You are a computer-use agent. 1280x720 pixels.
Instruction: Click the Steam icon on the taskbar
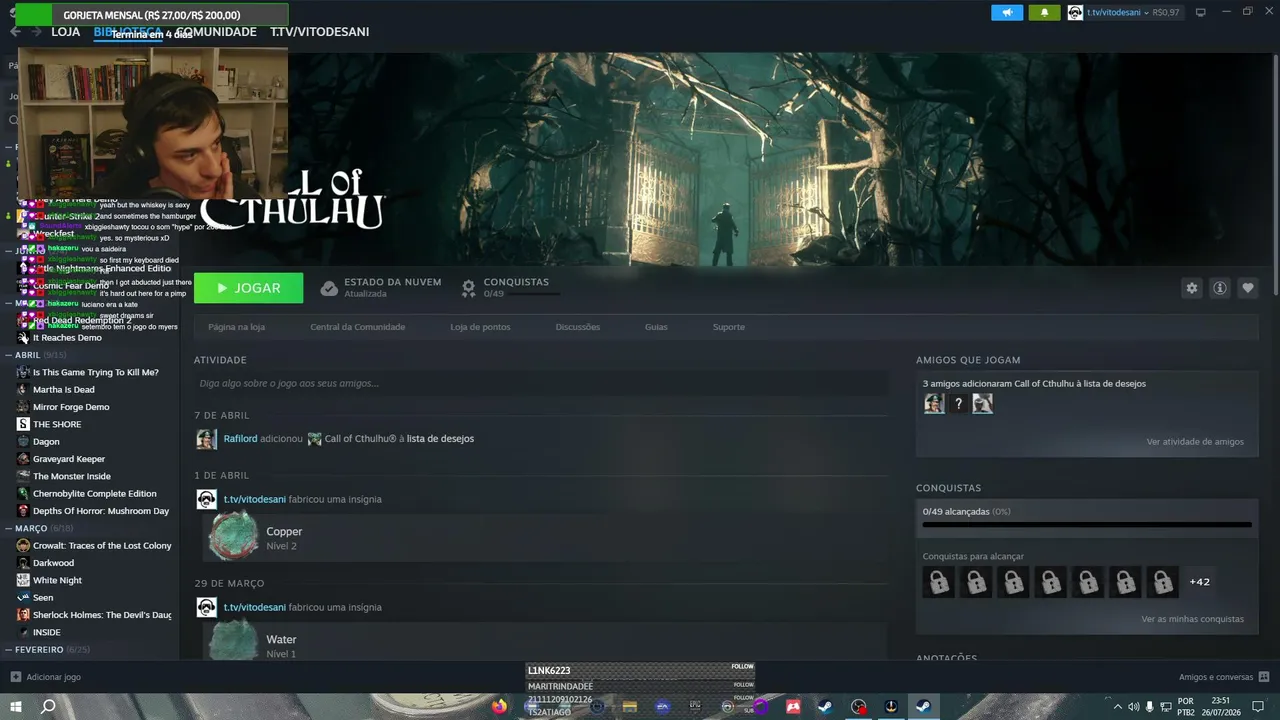pos(923,706)
